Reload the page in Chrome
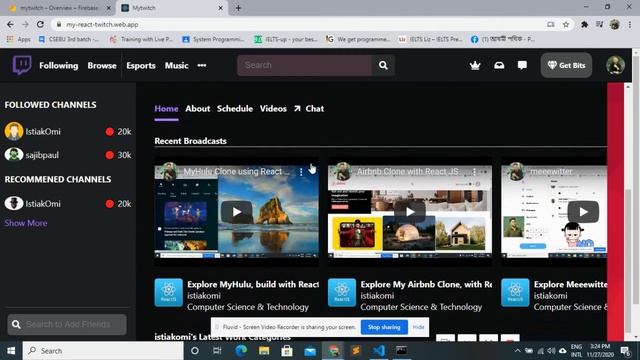Viewport: 640px width, 360px height. (x=40, y=24)
